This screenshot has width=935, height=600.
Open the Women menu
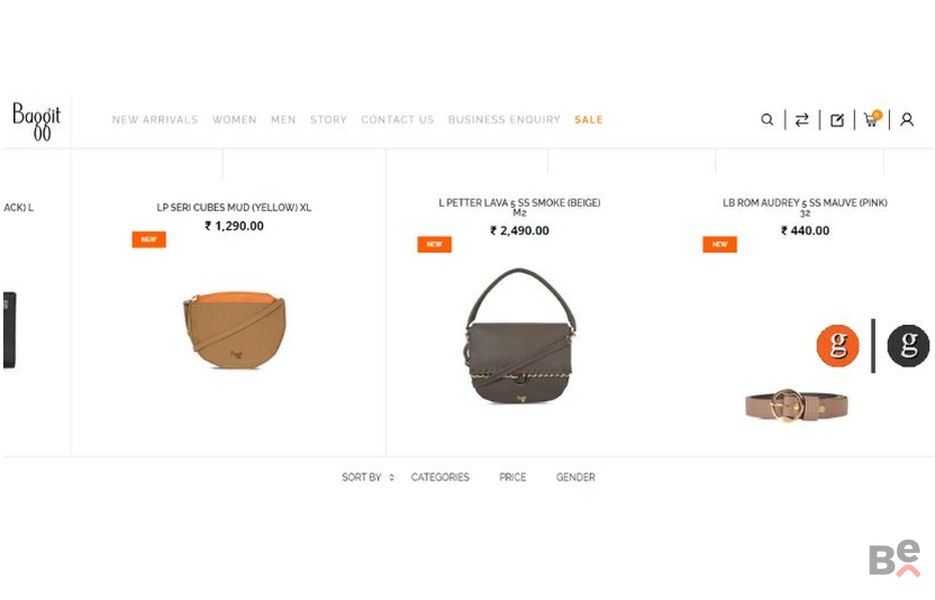[234, 120]
